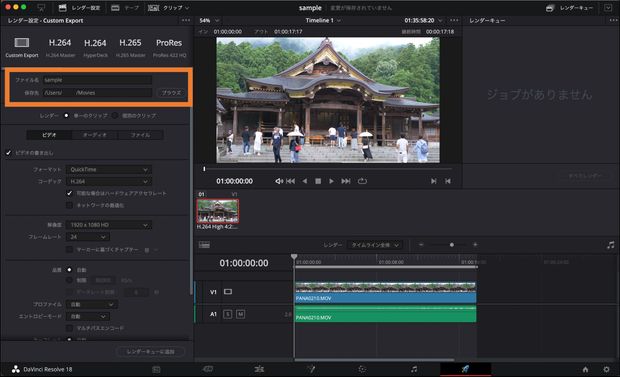Play the viewer forward
This screenshot has width=620, height=377.
(331, 181)
